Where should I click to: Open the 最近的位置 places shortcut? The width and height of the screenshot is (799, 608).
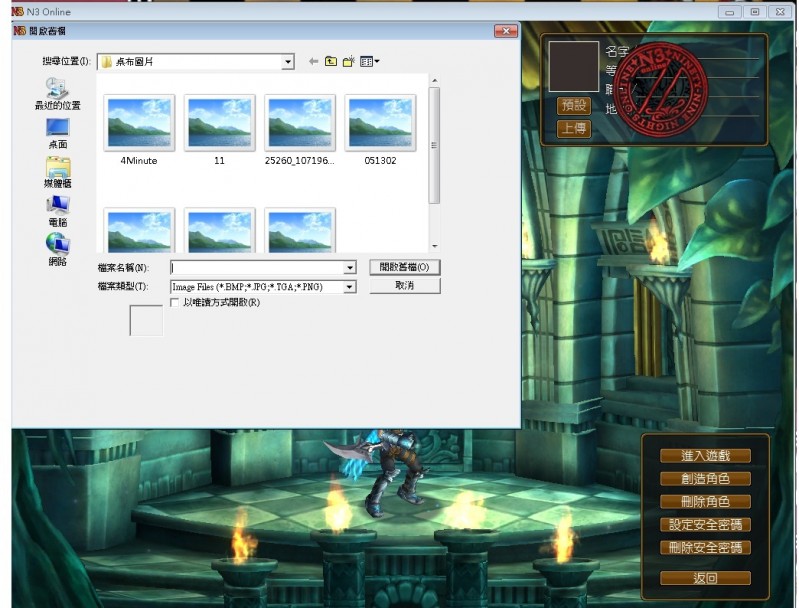[58, 94]
